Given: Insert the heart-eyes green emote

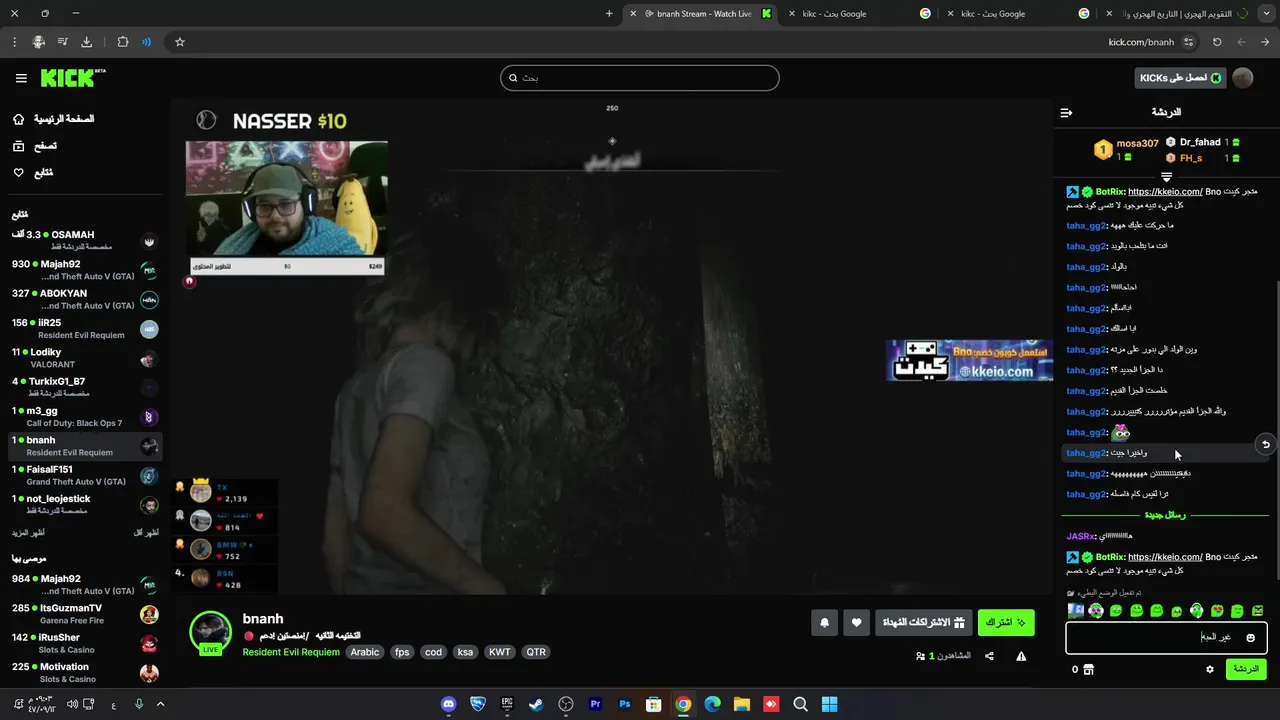Looking at the screenshot, I should point(1217,611).
